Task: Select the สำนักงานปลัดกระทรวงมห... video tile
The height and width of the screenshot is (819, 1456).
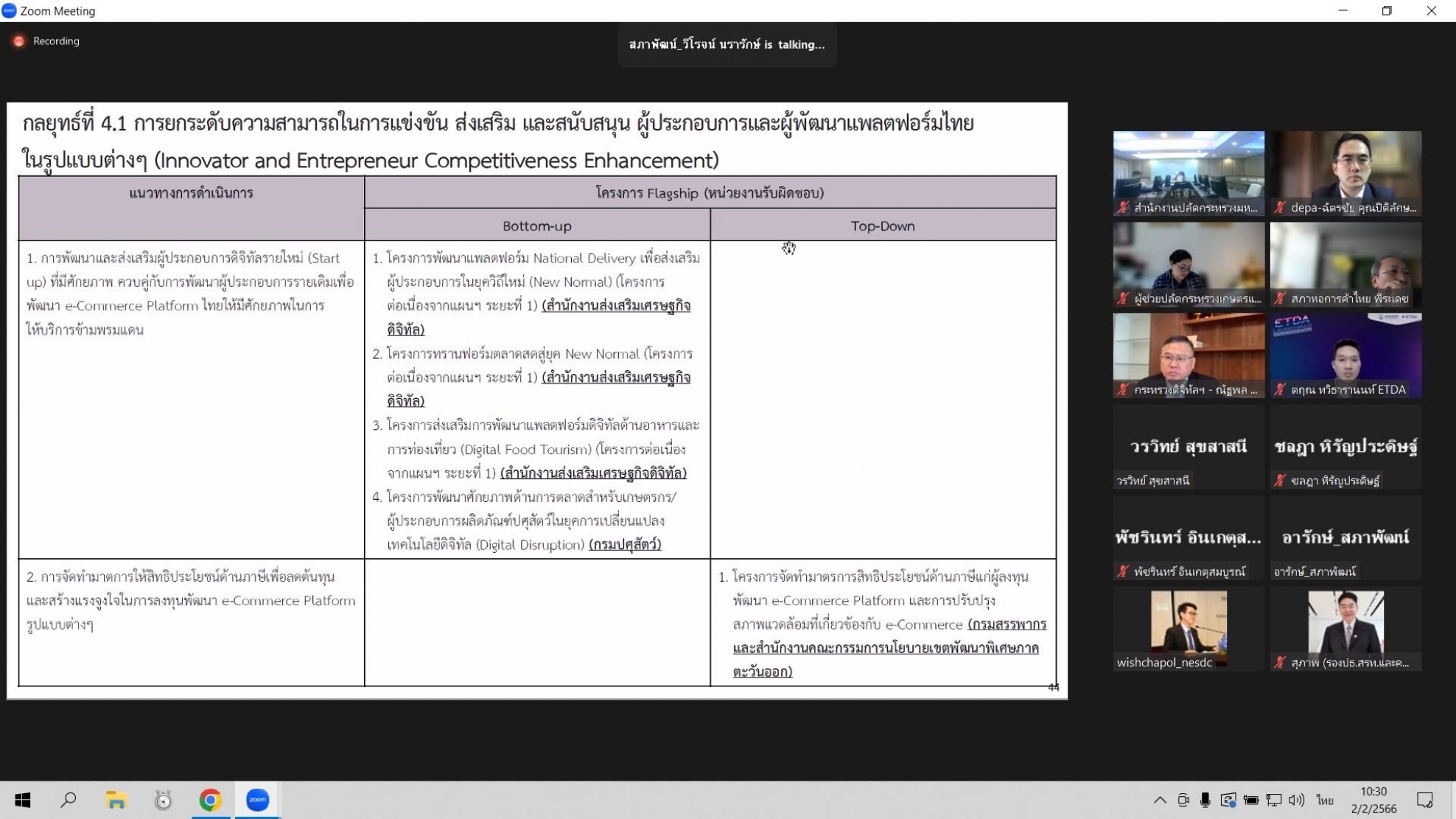Action: [1189, 174]
